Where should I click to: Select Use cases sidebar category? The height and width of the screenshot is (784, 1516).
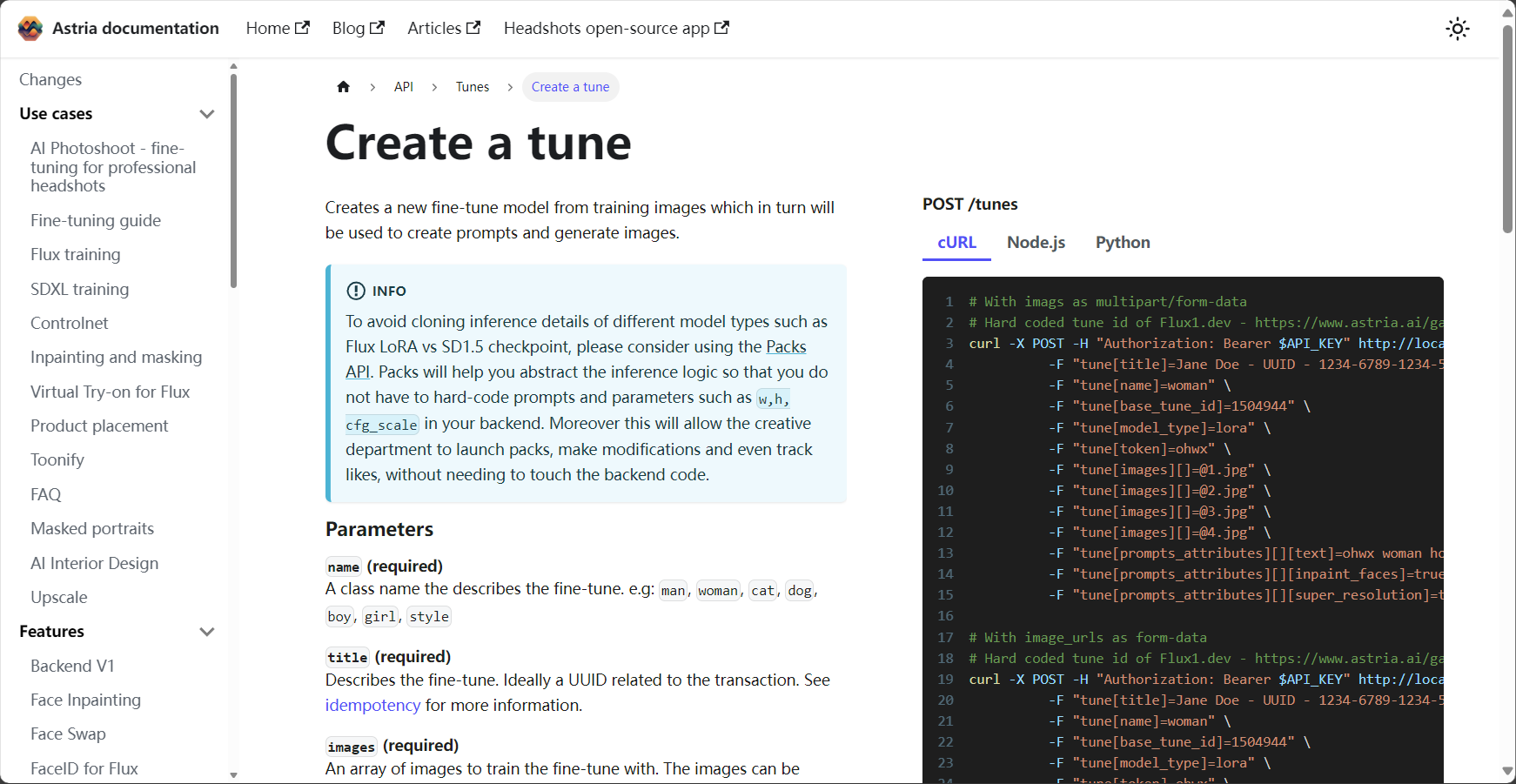tap(56, 114)
